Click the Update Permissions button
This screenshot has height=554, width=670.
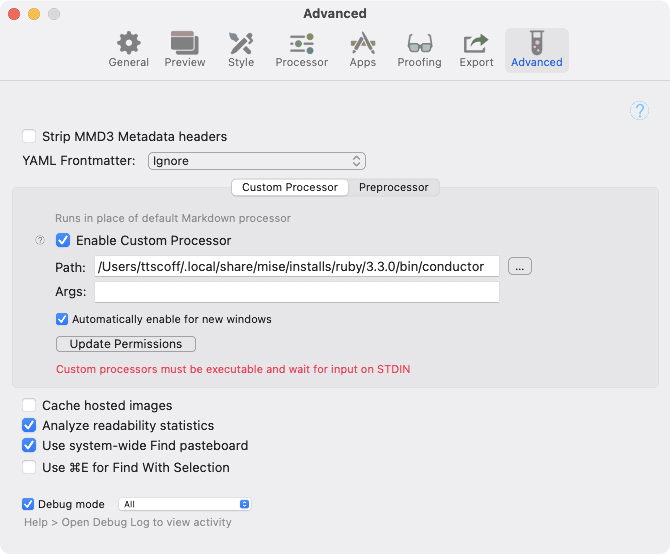(x=126, y=344)
